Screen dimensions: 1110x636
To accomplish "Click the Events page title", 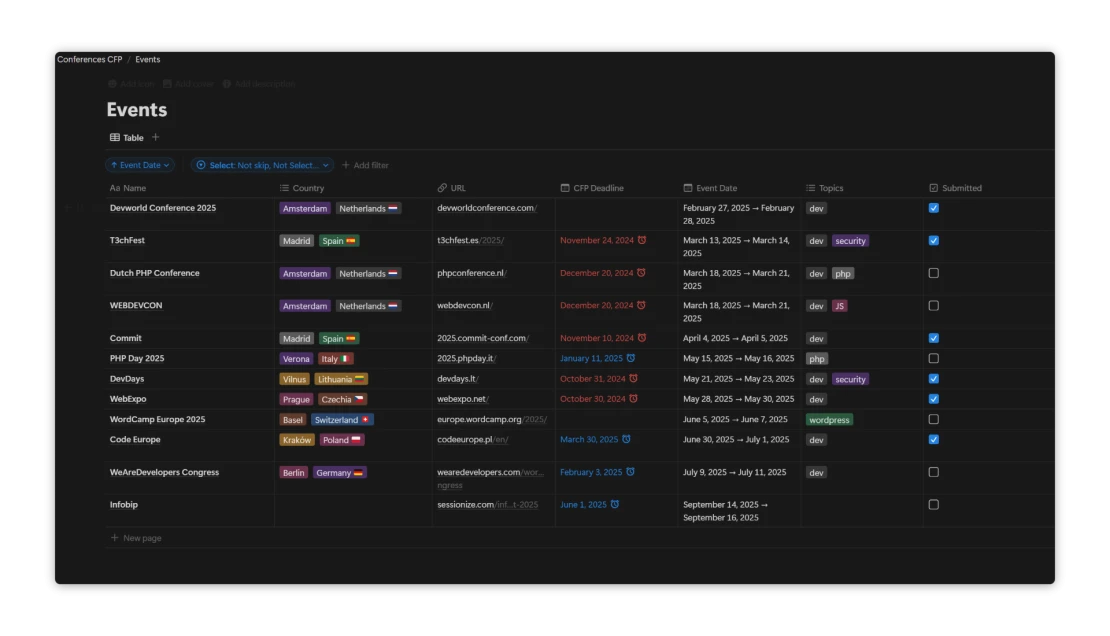I will (x=137, y=110).
